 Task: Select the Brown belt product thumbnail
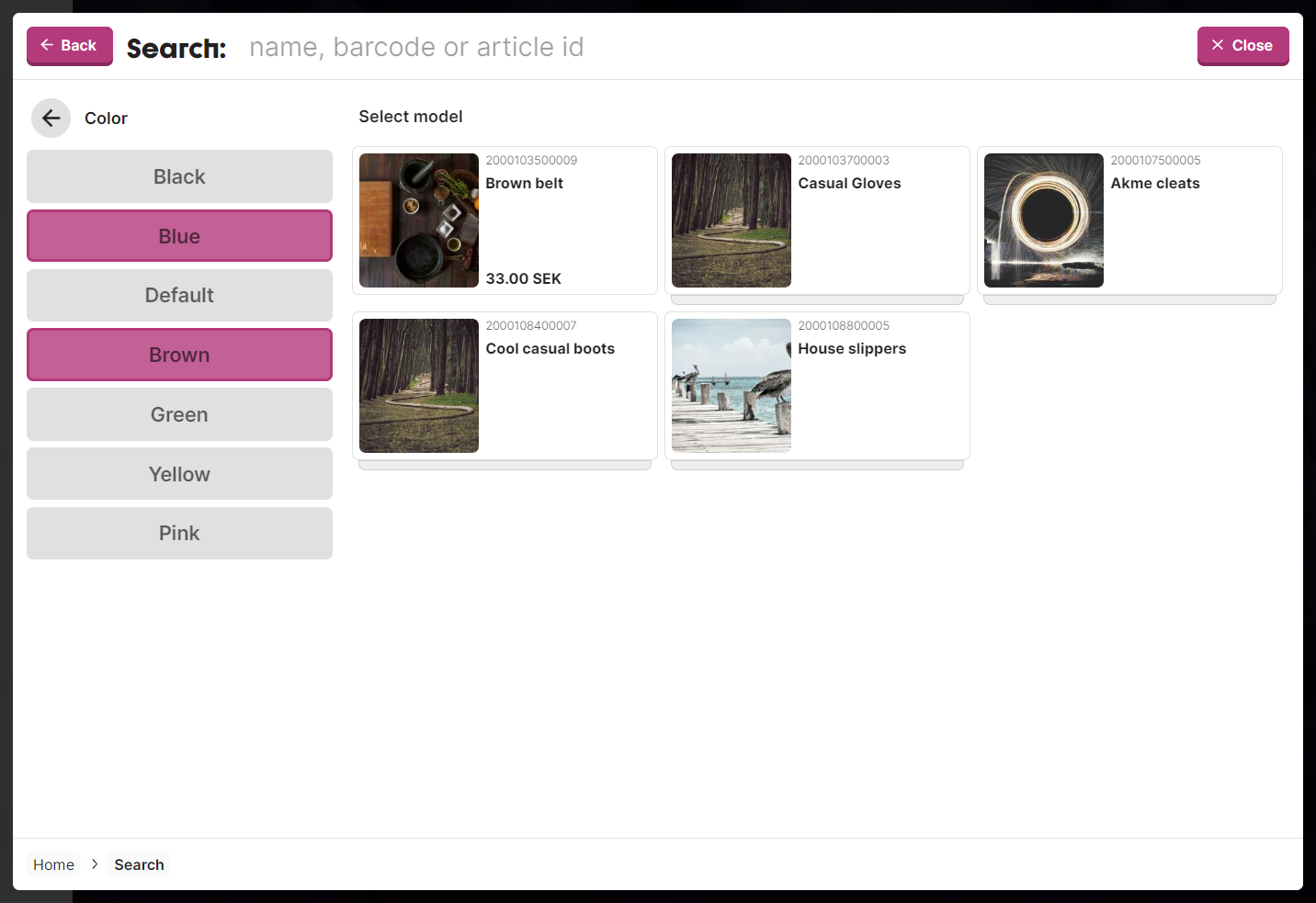418,220
